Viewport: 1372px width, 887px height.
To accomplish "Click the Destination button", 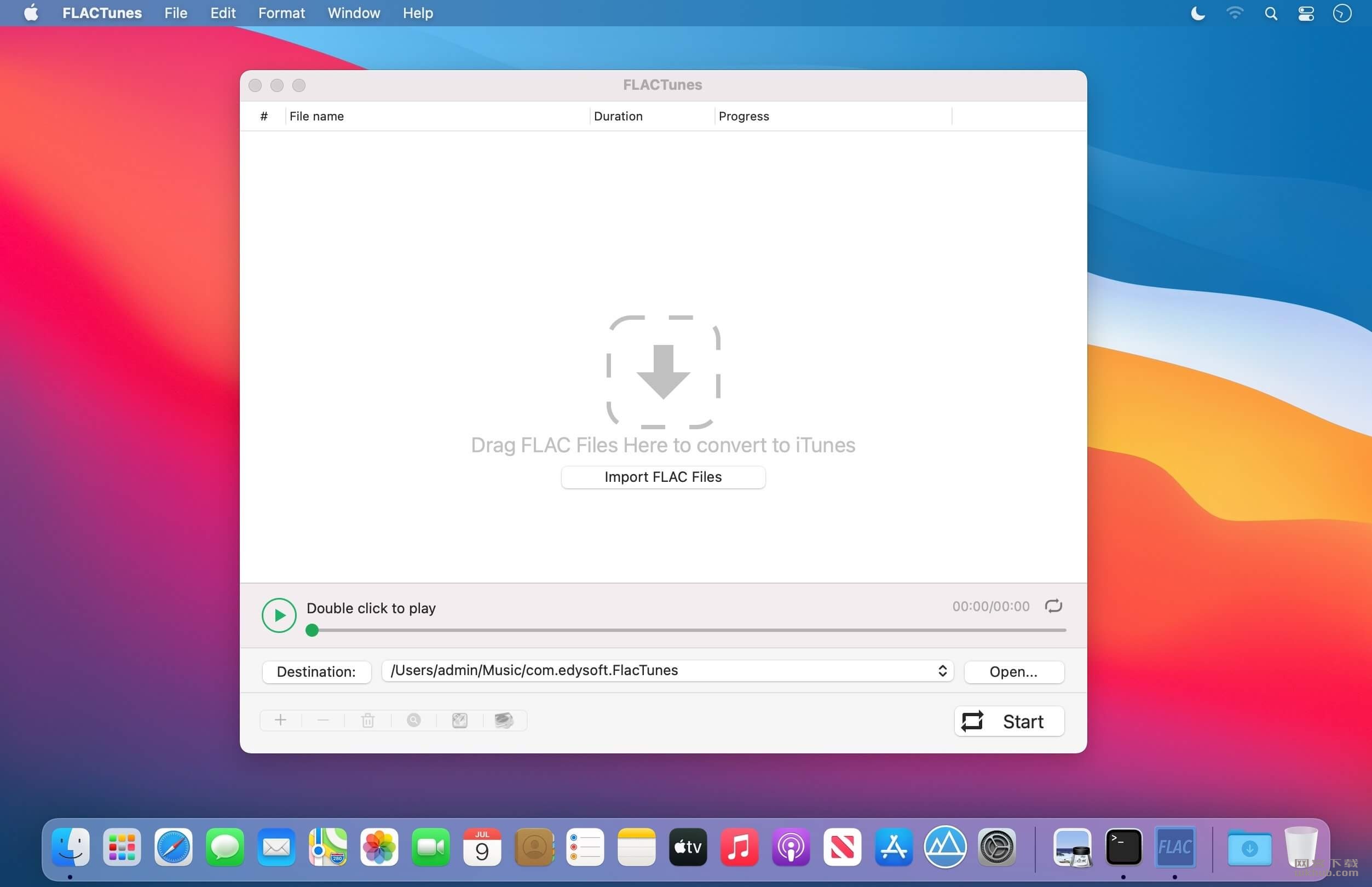I will pos(316,672).
